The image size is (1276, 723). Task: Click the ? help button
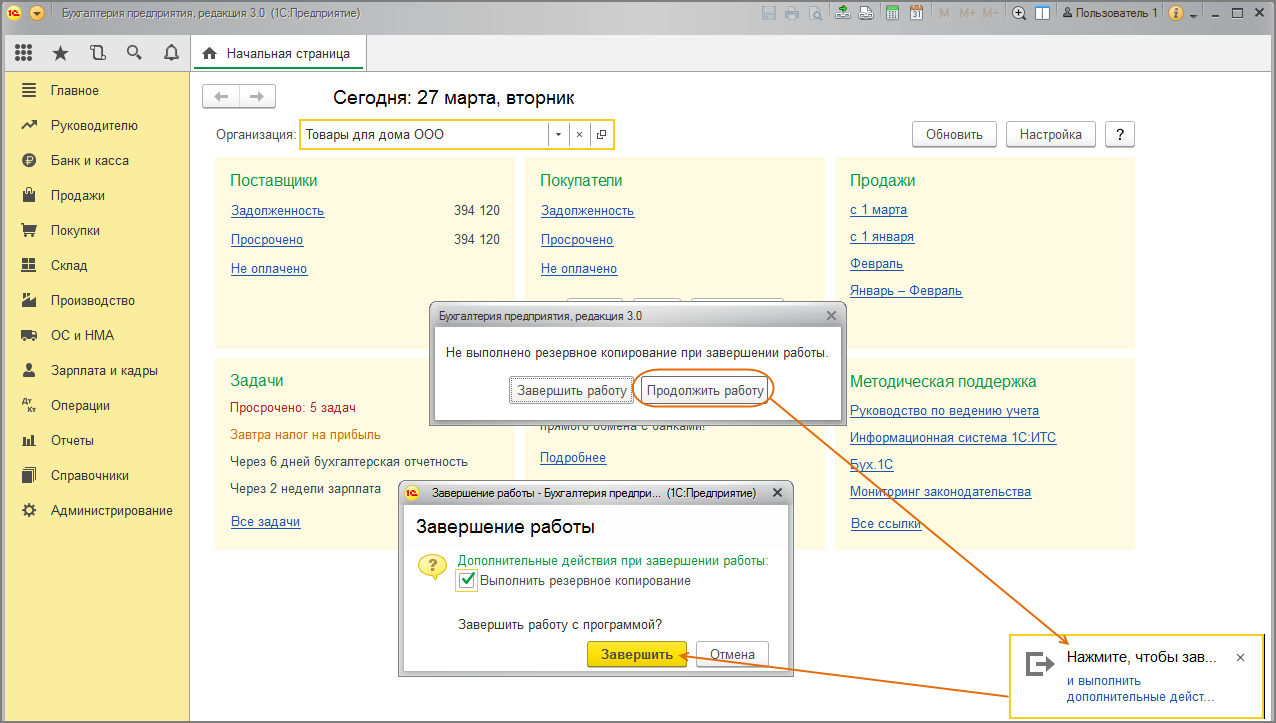pyautogui.click(x=1120, y=134)
